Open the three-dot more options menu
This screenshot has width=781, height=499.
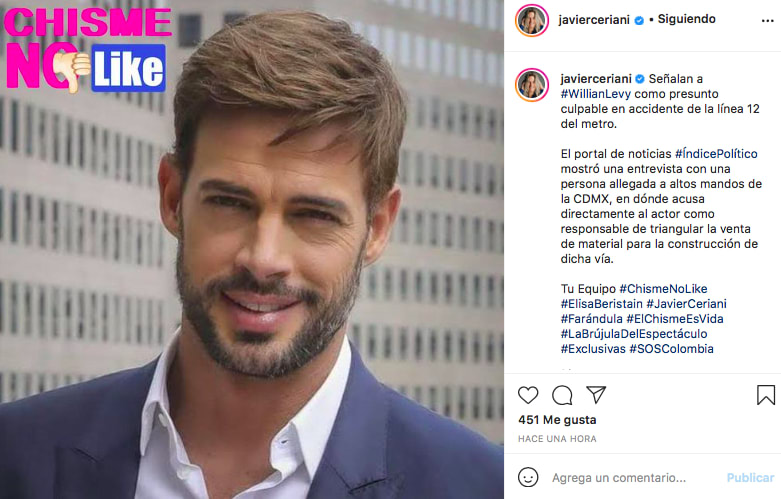tap(768, 21)
